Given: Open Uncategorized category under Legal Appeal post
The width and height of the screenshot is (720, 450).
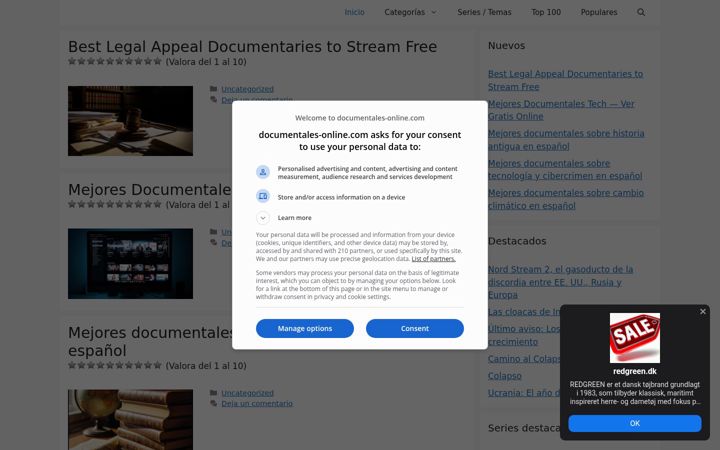Looking at the screenshot, I should coord(248,89).
